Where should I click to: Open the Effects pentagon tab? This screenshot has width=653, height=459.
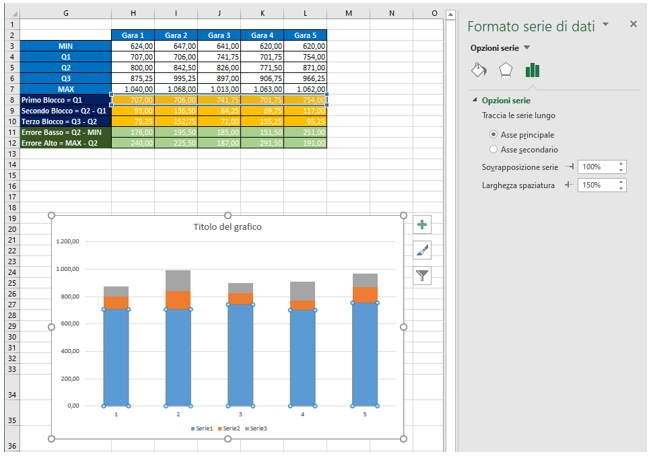coord(506,70)
